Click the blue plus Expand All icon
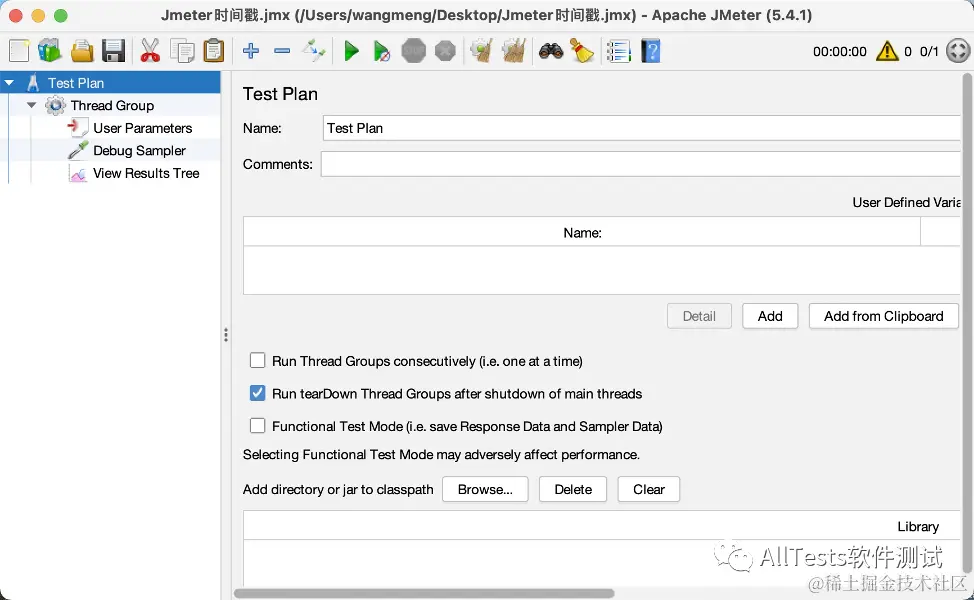The image size is (974, 600). tap(251, 51)
